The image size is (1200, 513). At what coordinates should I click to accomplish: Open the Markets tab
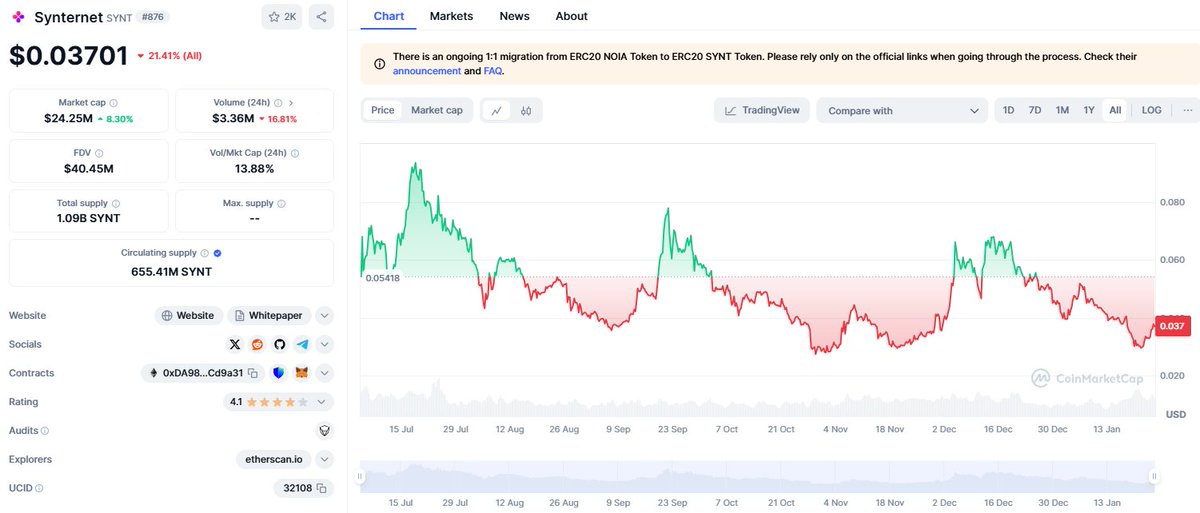[451, 16]
